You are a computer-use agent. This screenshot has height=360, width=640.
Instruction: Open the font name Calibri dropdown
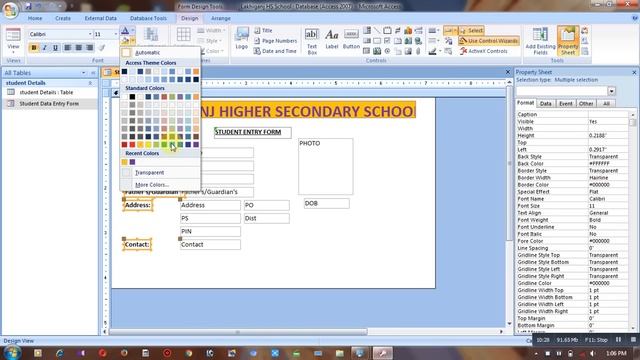[90, 34]
